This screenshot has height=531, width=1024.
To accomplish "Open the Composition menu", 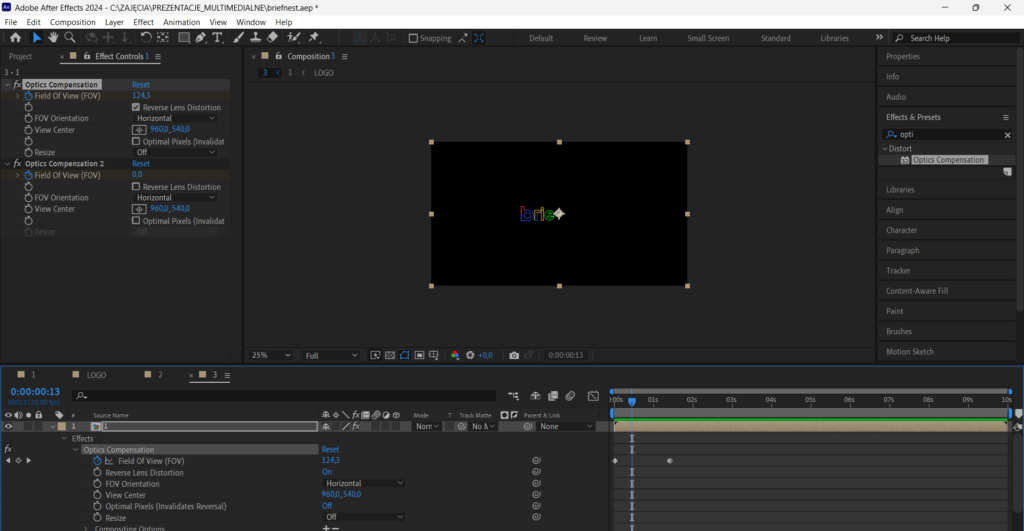I will coord(72,22).
